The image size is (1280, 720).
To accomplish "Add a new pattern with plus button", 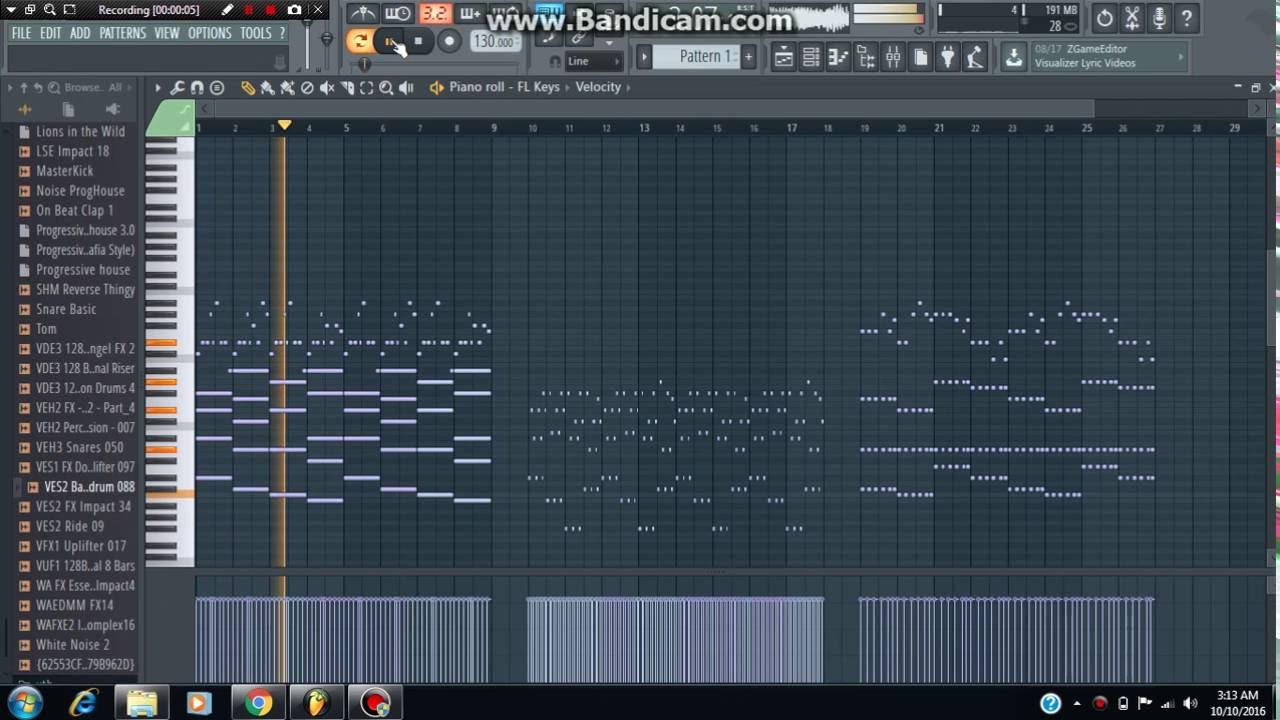I will coord(748,57).
